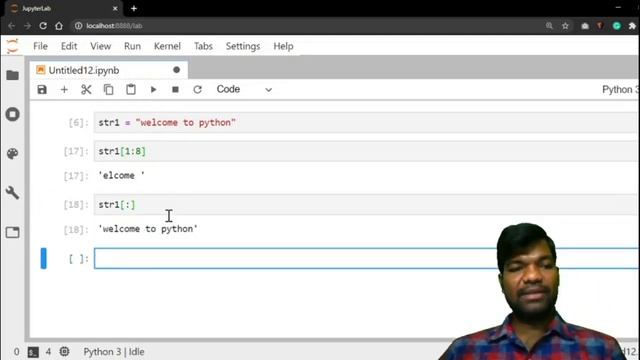This screenshot has height=360, width=640.
Task: Click the terminal icon in the status bar
Action: click(x=33, y=352)
